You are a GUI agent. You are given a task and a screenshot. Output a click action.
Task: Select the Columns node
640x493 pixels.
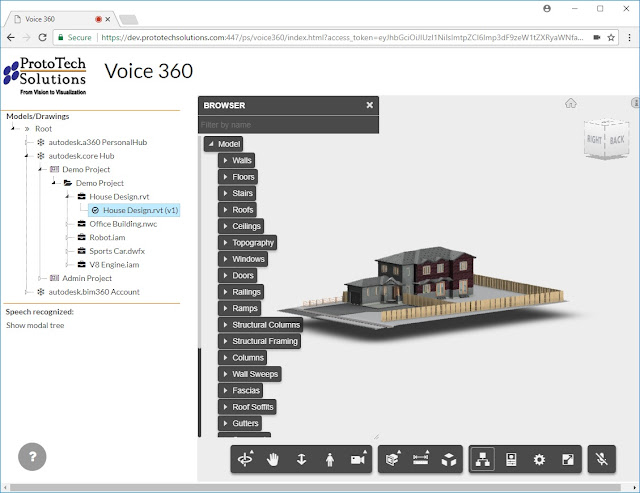click(243, 358)
